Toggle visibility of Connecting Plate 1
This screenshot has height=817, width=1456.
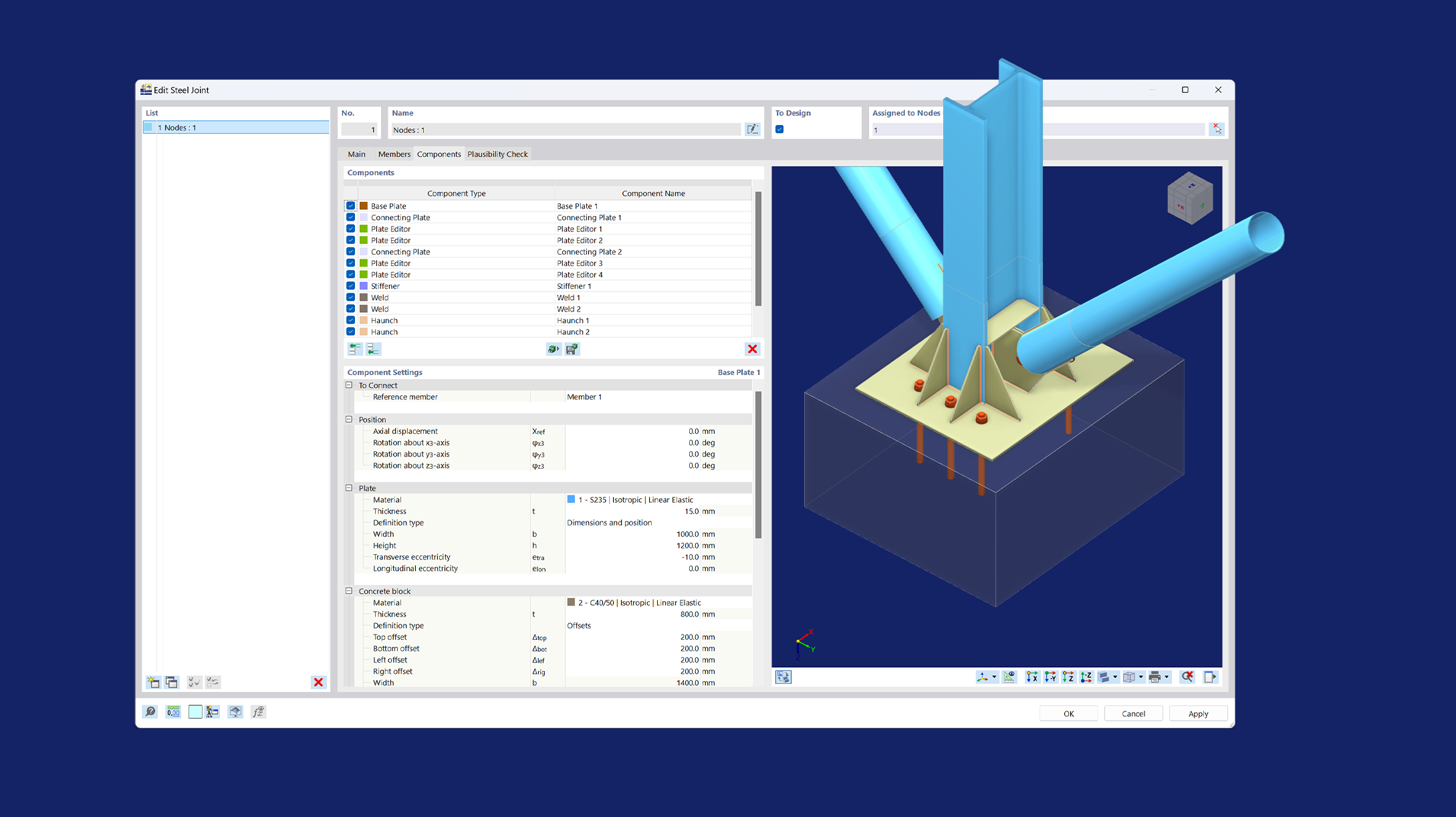click(351, 217)
